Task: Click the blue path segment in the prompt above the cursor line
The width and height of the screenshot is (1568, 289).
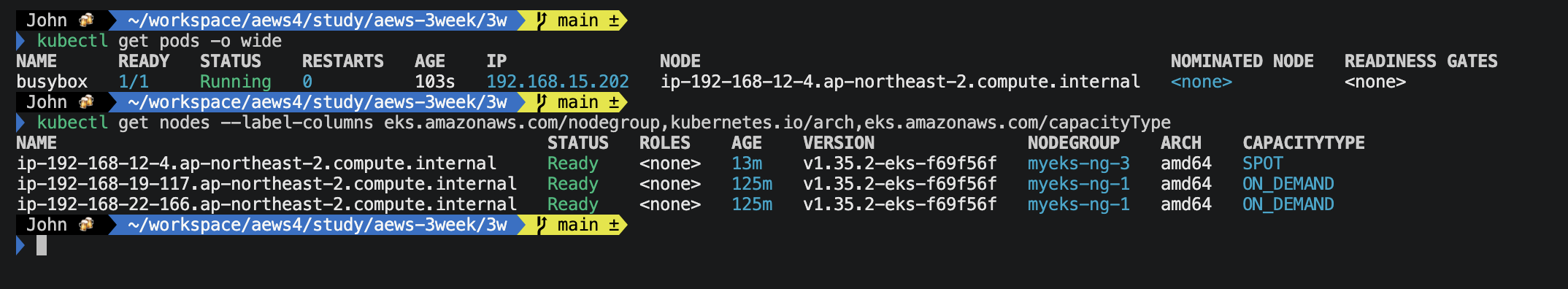Action: point(318,225)
